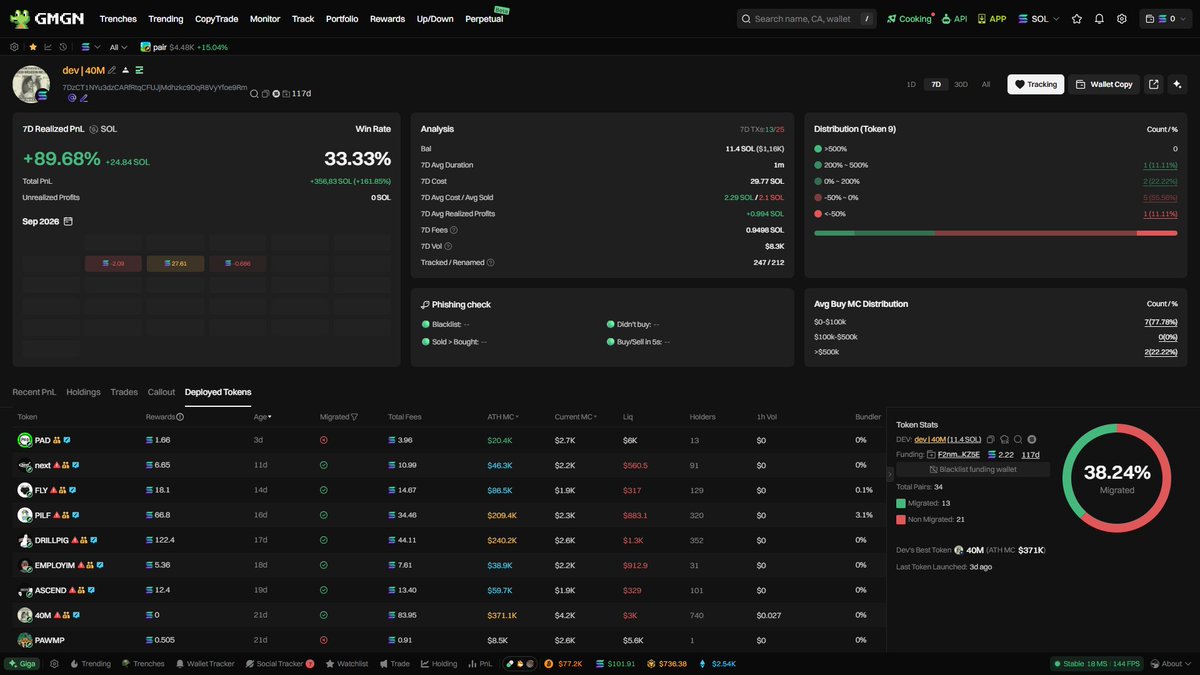This screenshot has width=1200, height=675.
Task: Click the history clock icon in sub-toolbar
Action: coord(63,47)
